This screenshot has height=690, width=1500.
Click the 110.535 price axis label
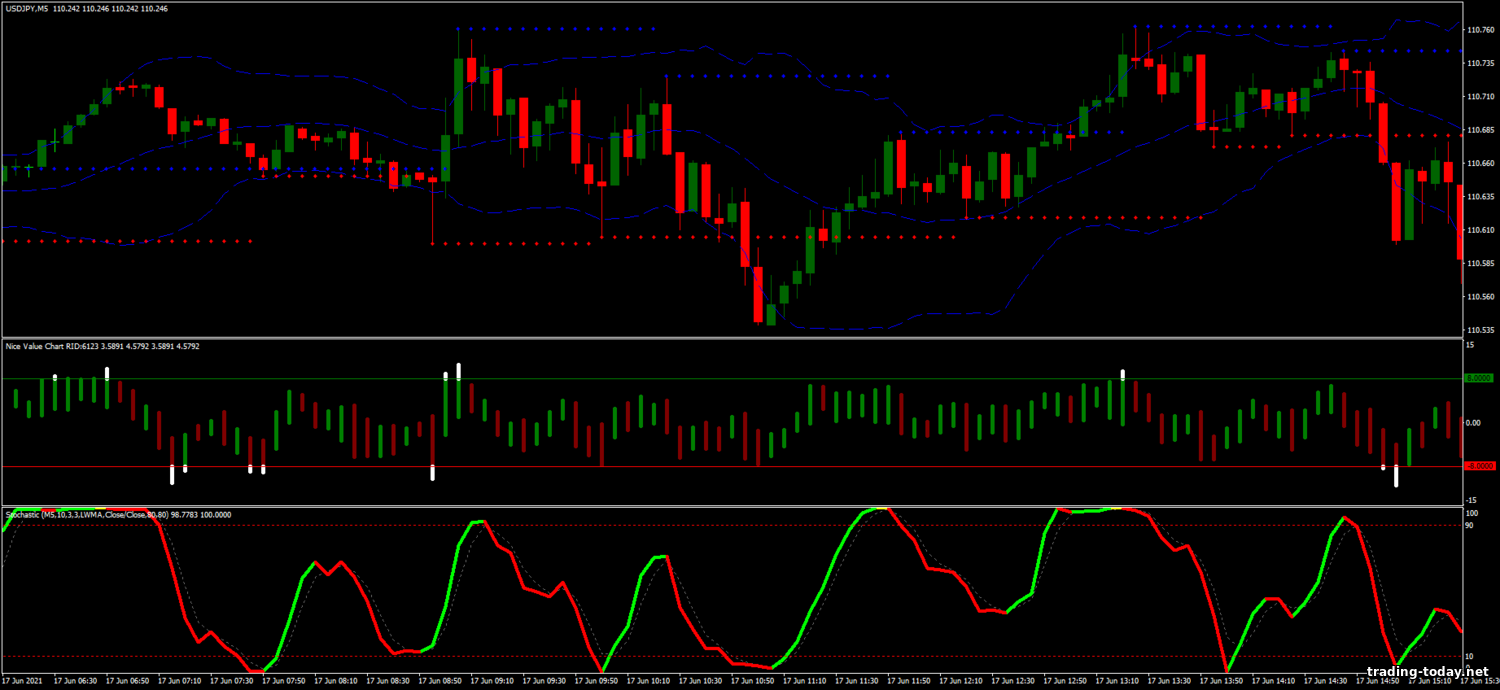[x=1480, y=330]
